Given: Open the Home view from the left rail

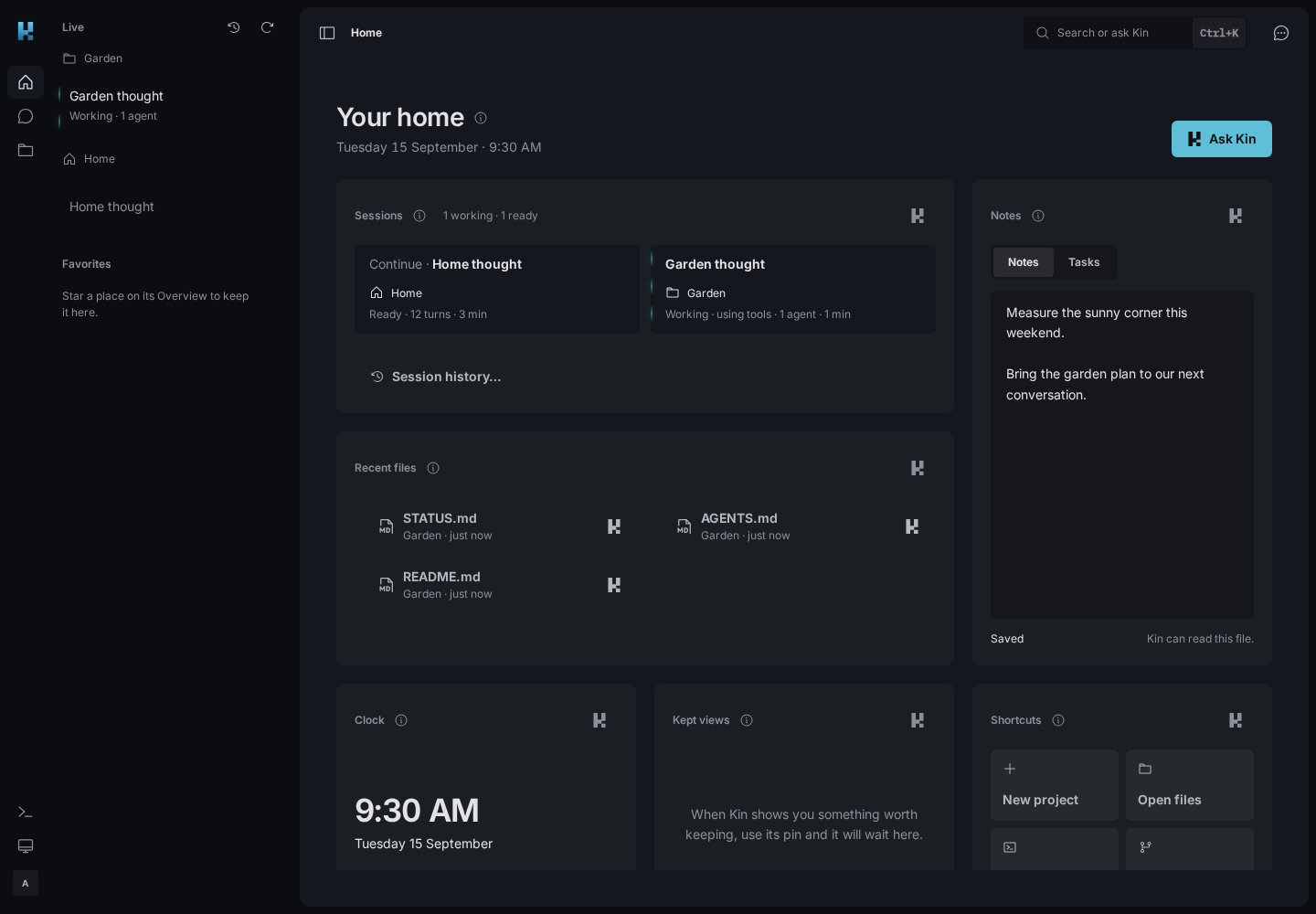Looking at the screenshot, I should (26, 82).
